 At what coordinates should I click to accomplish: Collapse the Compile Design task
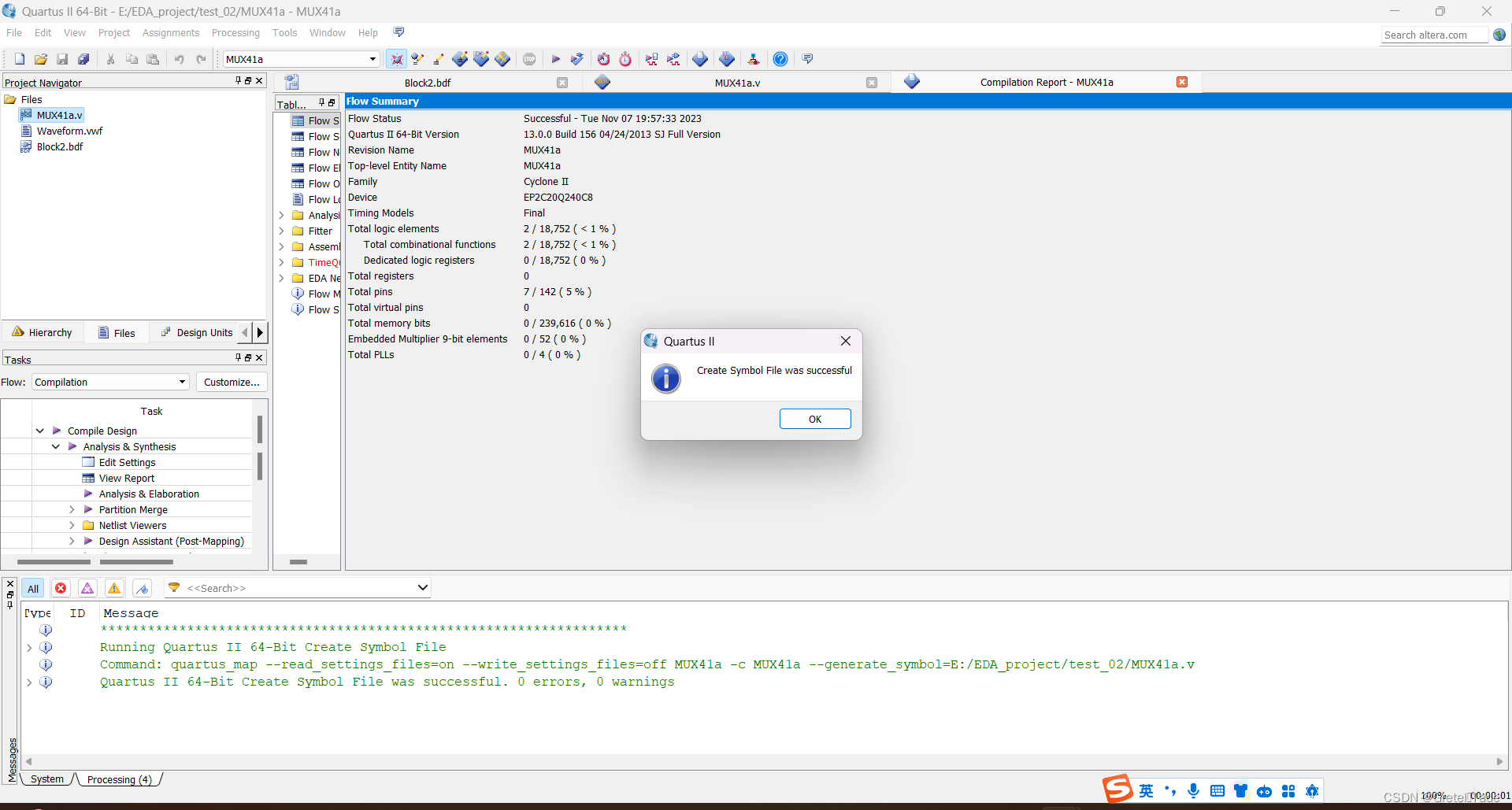40,431
